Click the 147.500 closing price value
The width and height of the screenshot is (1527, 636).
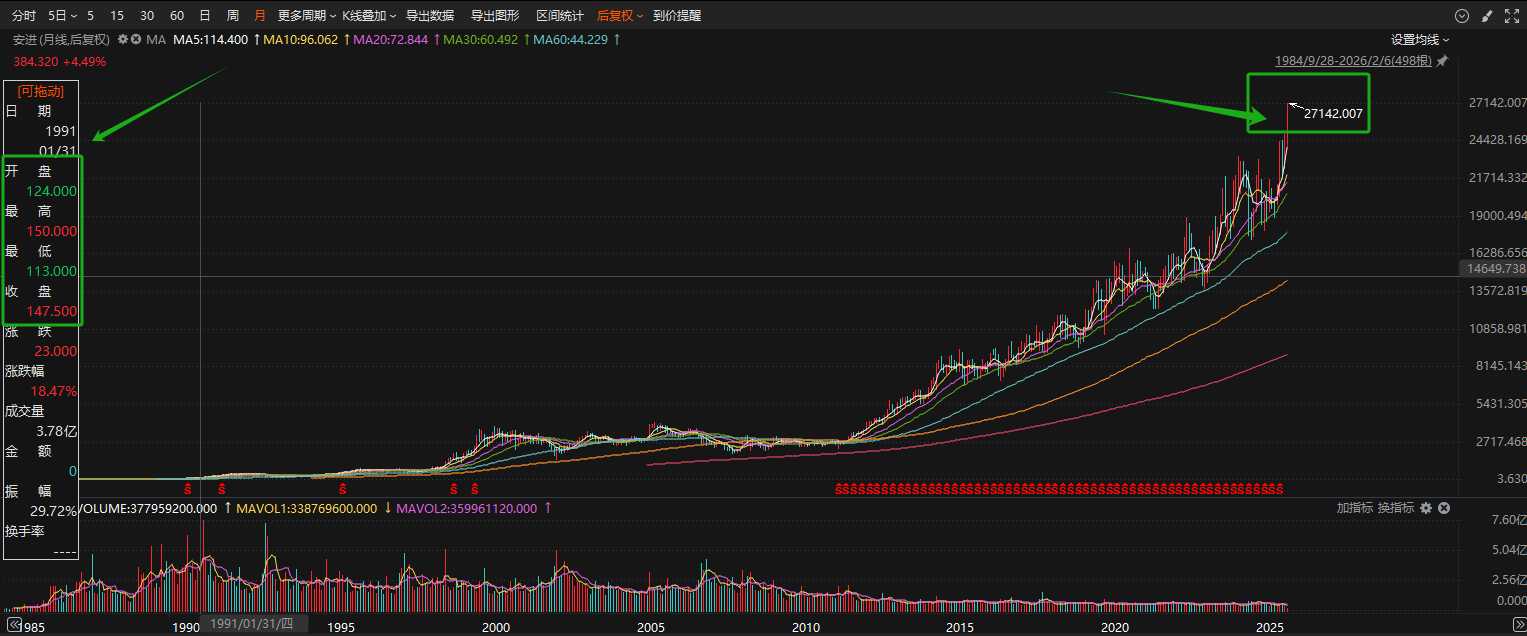click(x=52, y=311)
